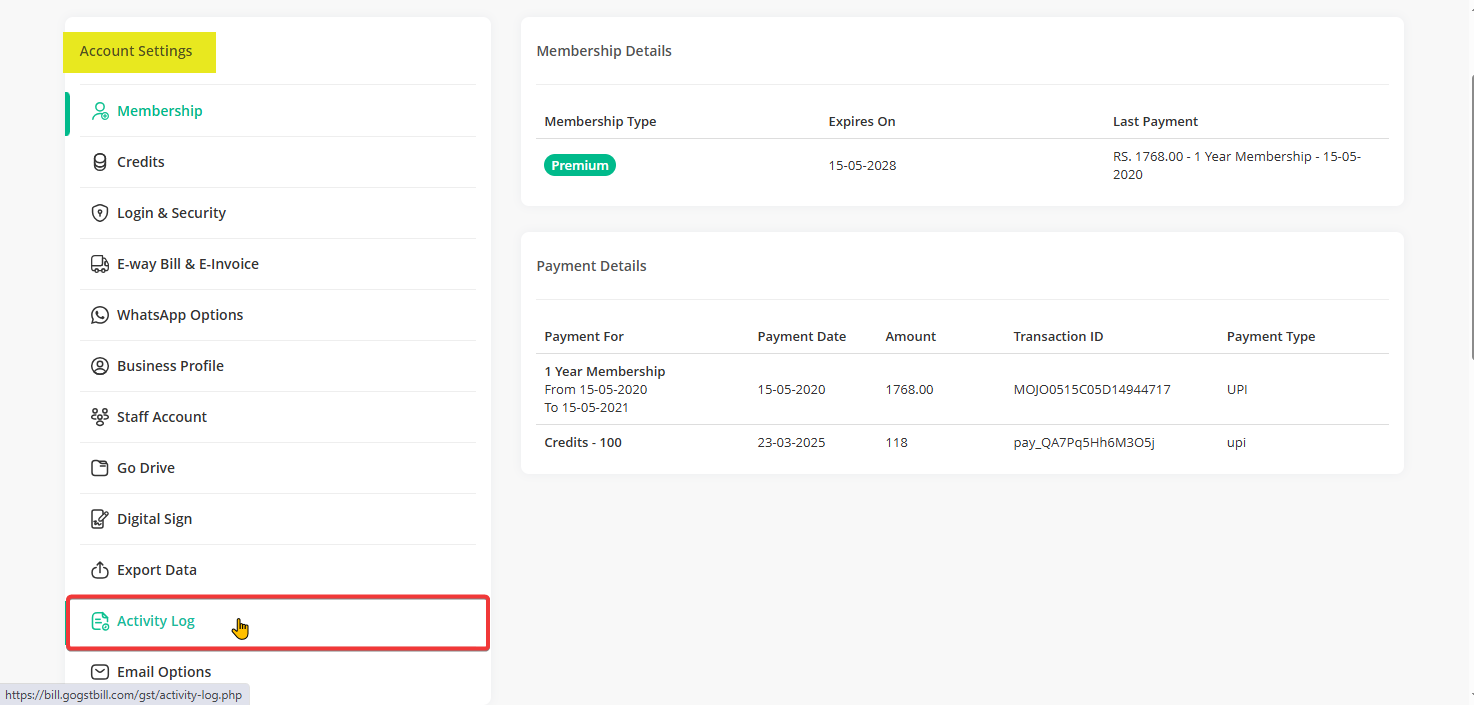
Task: Click the E-way Bill truck icon
Action: (100, 264)
